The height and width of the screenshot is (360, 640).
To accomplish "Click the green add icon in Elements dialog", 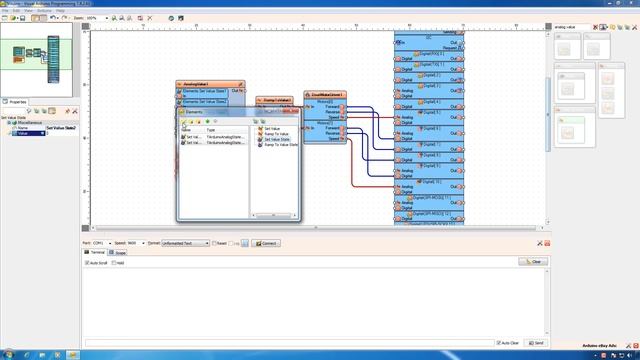I will tap(207, 121).
